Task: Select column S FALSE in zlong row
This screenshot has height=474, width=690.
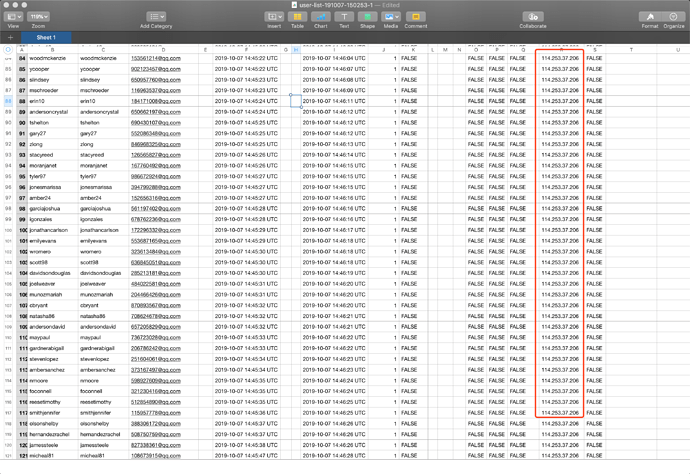Action: click(595, 144)
